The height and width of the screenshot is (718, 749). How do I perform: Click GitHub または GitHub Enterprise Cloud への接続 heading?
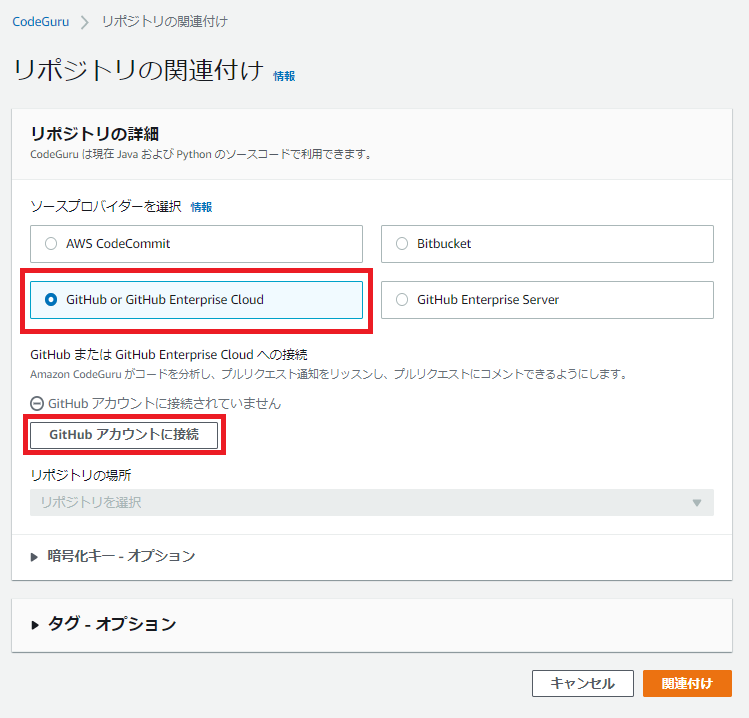[x=169, y=354]
